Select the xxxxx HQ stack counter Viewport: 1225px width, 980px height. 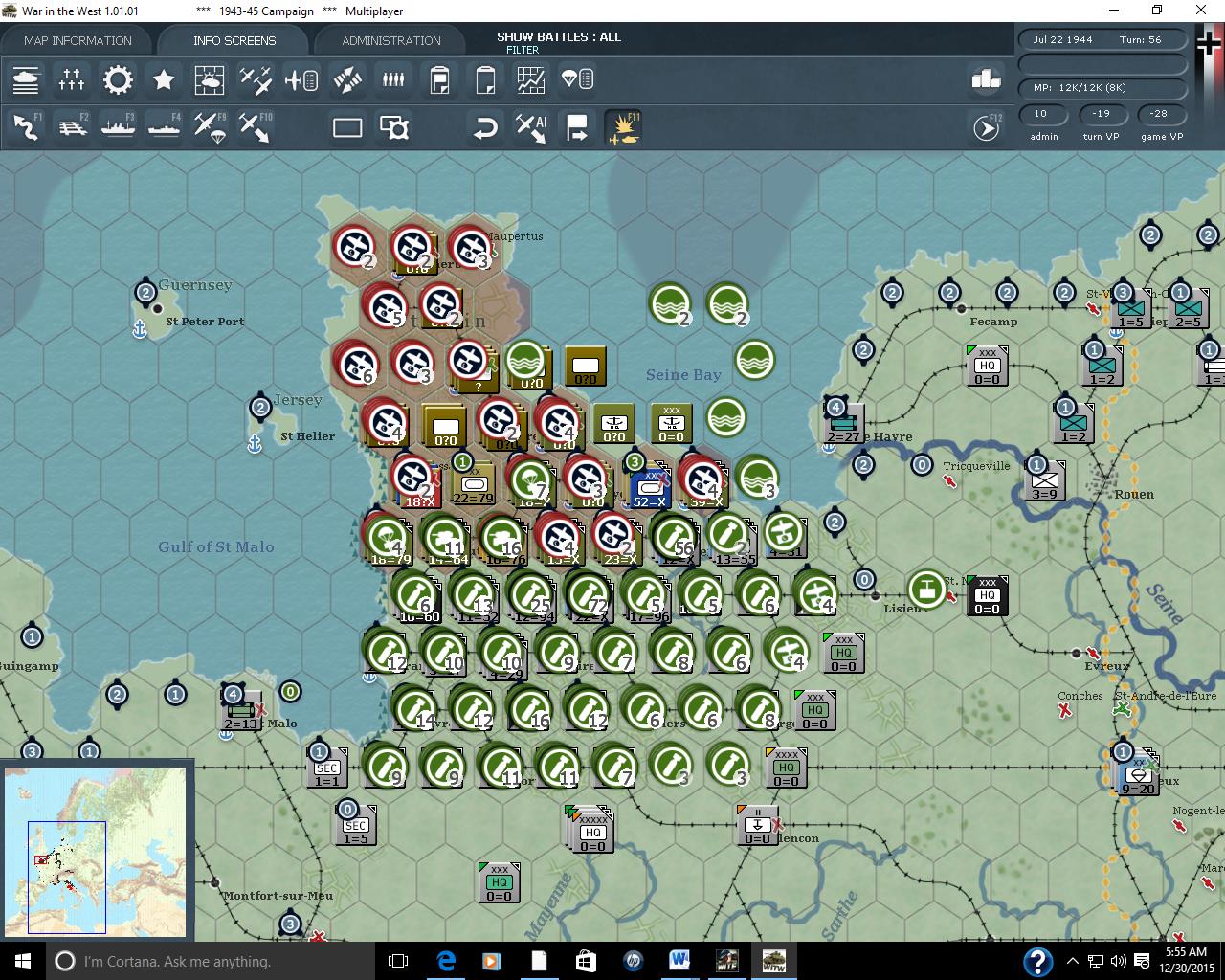[x=590, y=829]
